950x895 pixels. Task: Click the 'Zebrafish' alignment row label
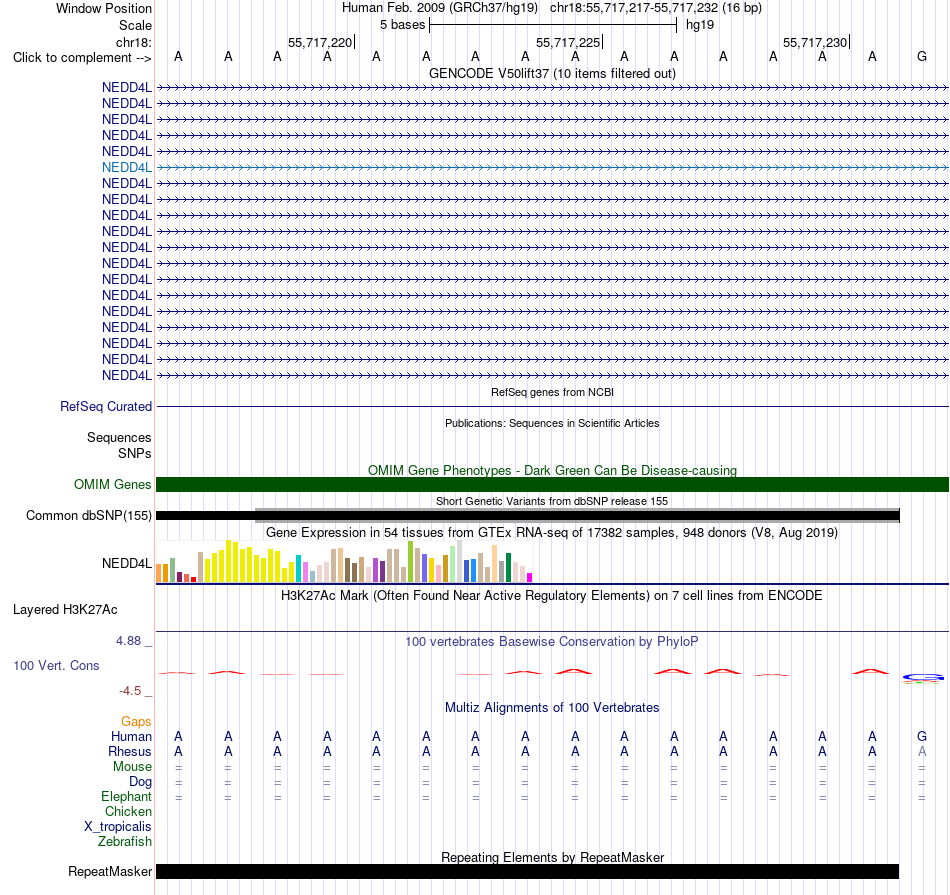125,841
